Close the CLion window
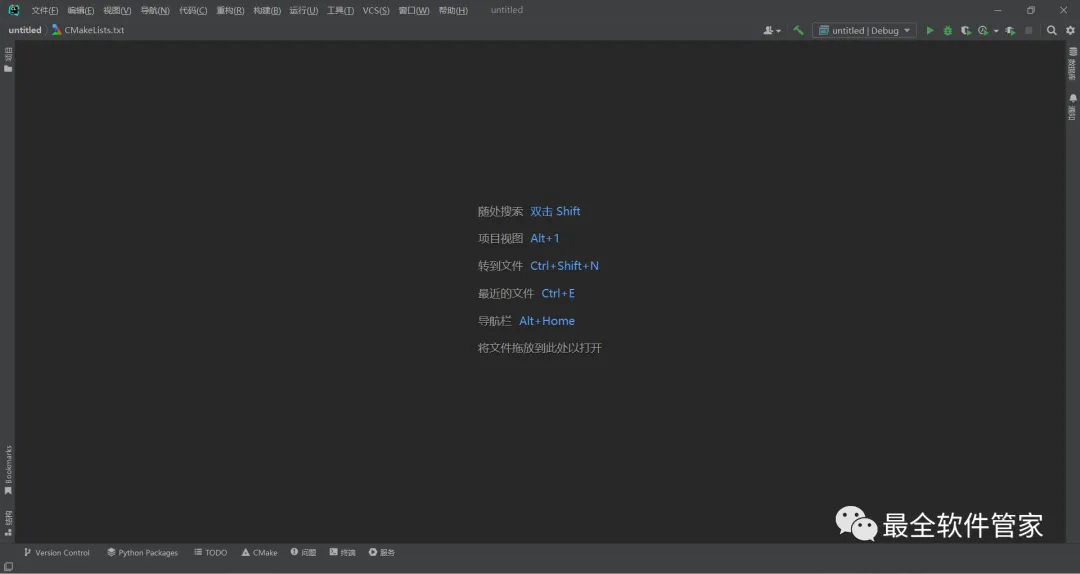The image size is (1080, 574). click(1063, 10)
